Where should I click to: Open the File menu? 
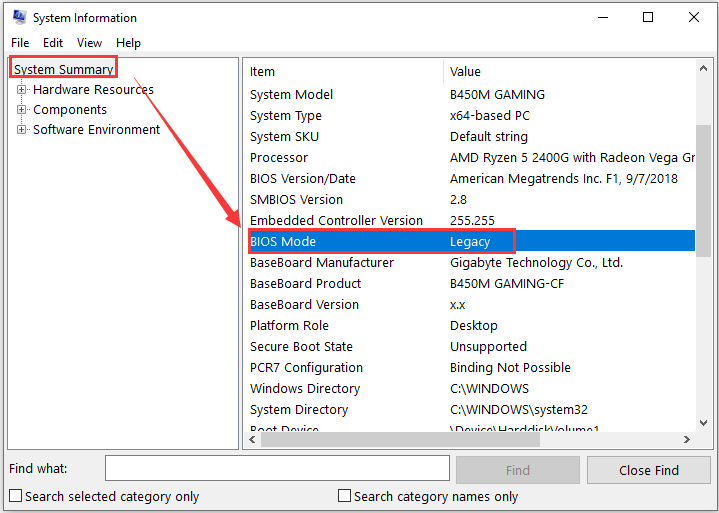tap(20, 43)
